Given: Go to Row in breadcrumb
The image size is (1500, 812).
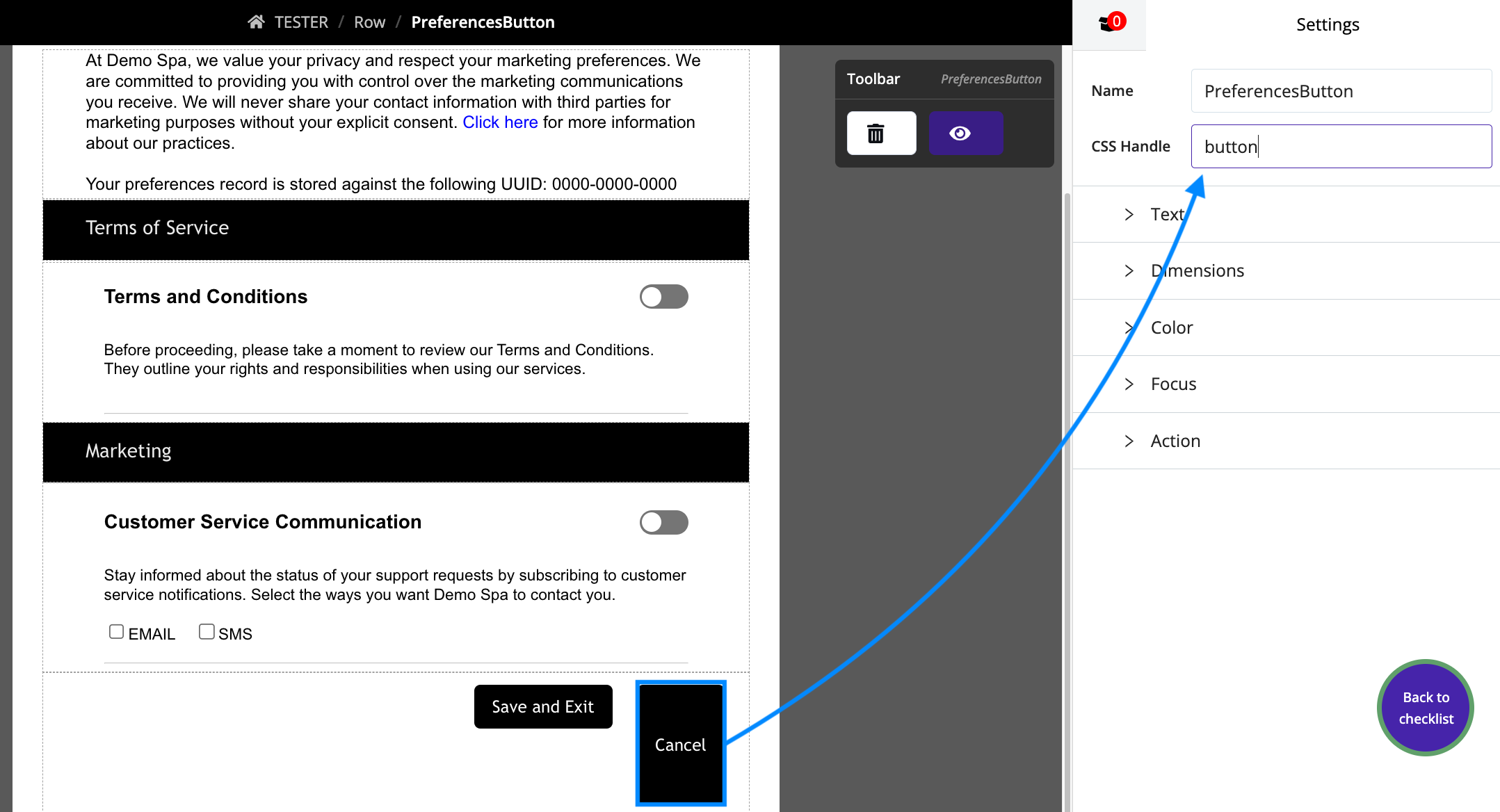Looking at the screenshot, I should click(x=369, y=22).
